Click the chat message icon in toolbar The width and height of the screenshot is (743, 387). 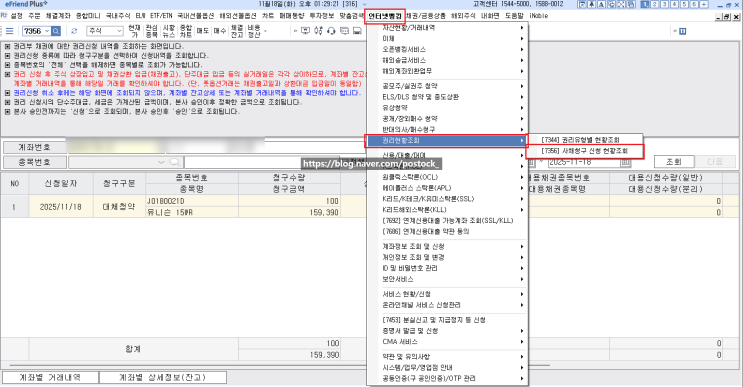click(x=344, y=31)
